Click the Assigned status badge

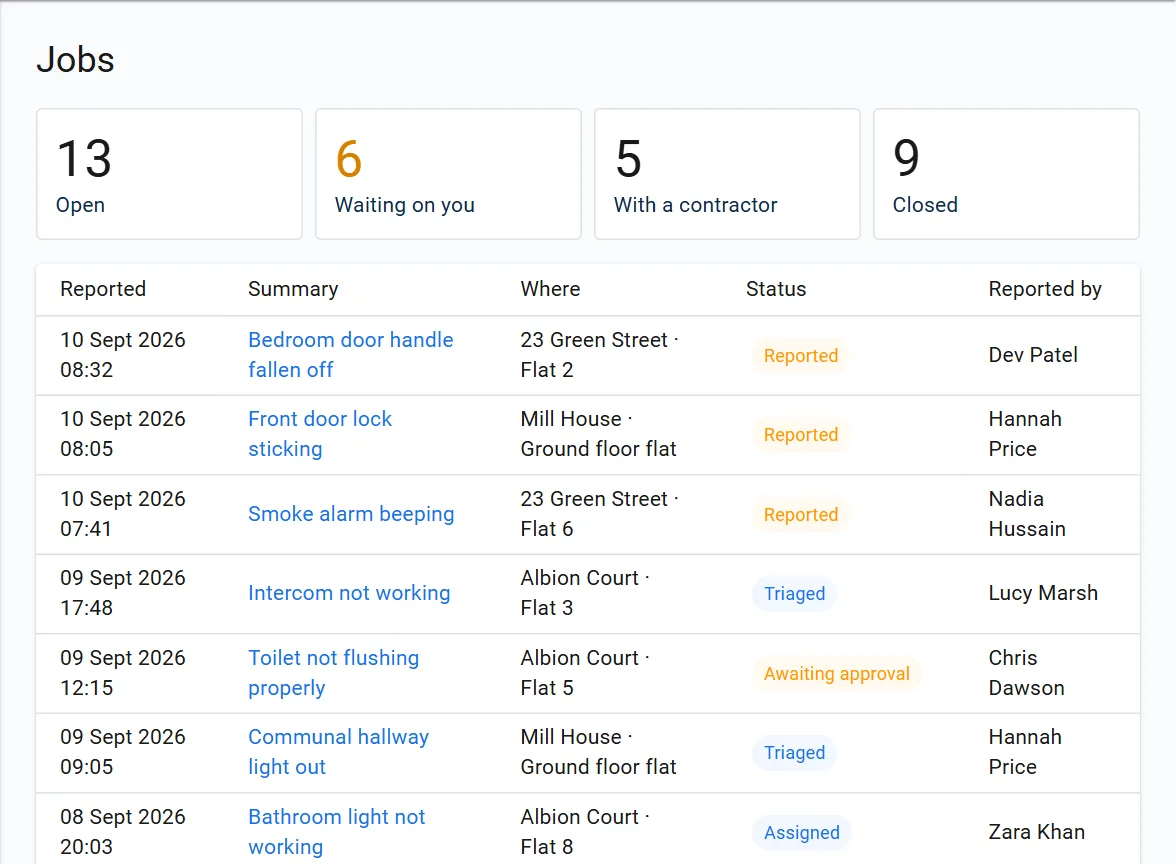point(802,832)
